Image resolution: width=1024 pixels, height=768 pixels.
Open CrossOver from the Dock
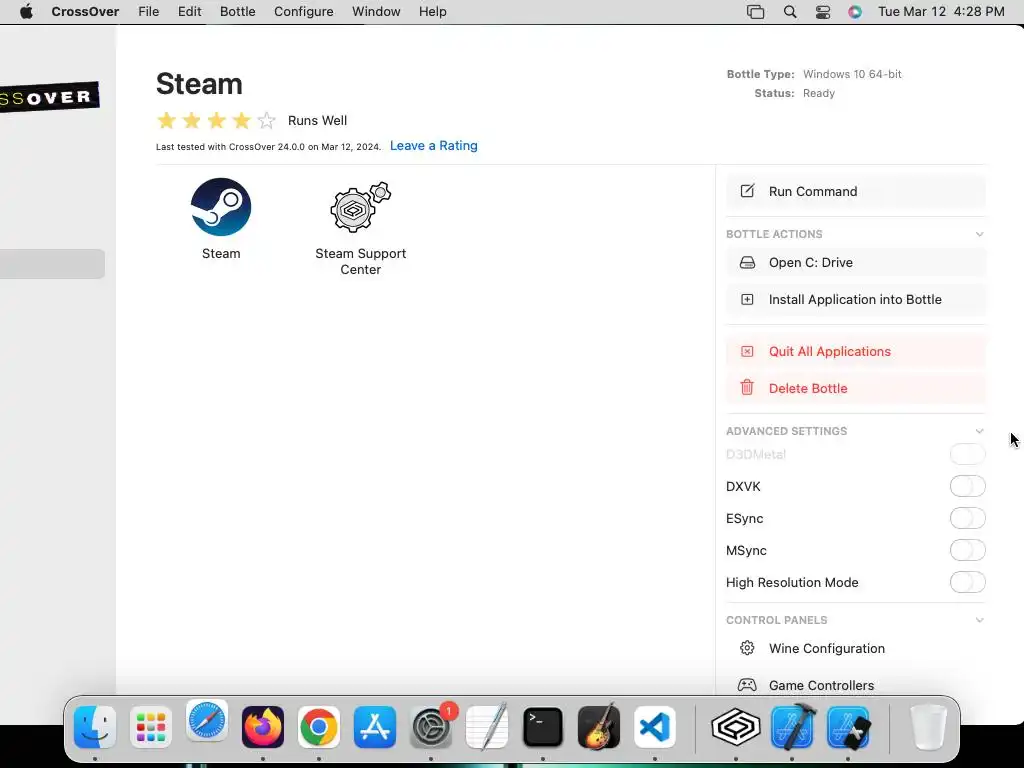coord(736,727)
